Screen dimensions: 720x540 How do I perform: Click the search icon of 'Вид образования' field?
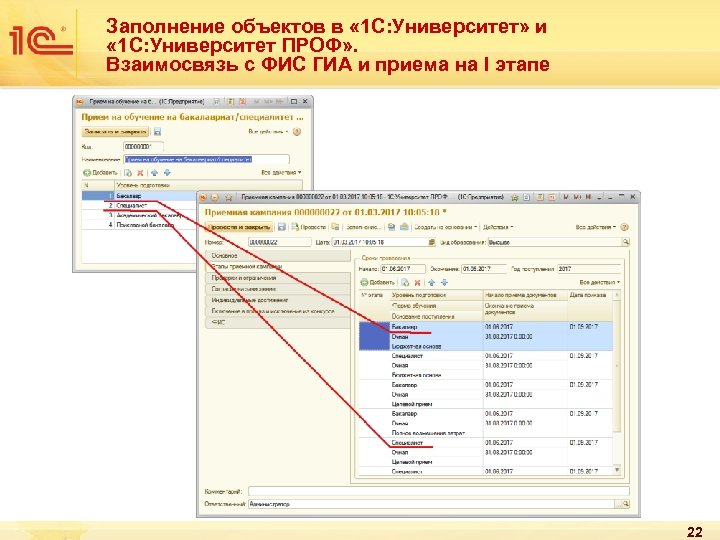625,242
